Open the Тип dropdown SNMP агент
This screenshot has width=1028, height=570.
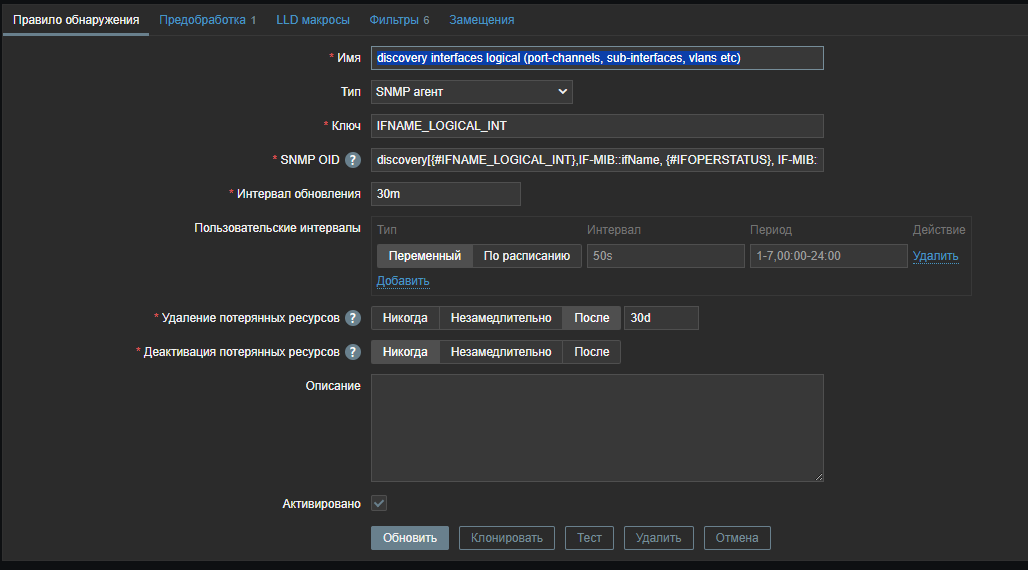pos(471,92)
